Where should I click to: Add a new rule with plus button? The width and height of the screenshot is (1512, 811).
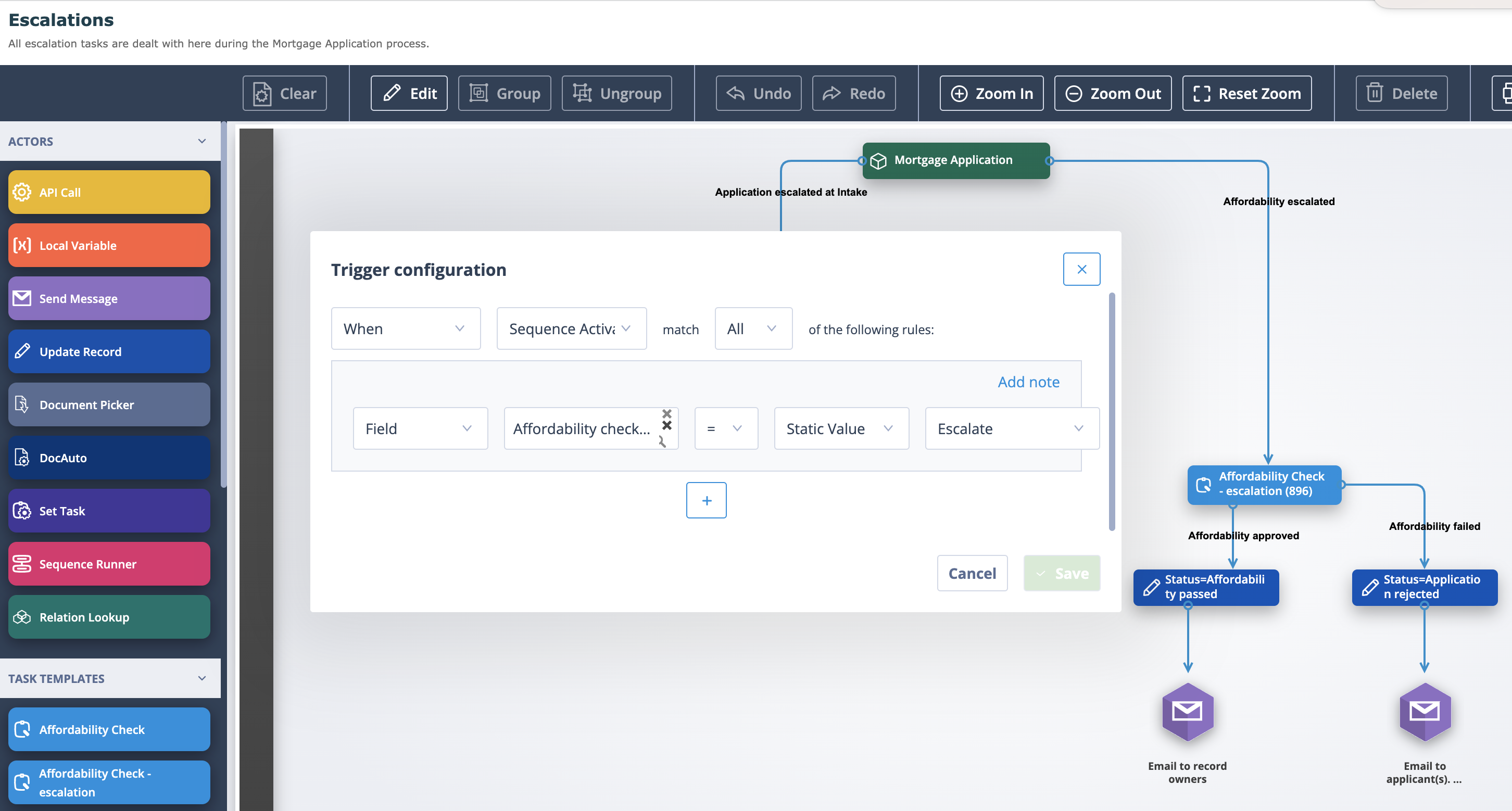coord(707,501)
